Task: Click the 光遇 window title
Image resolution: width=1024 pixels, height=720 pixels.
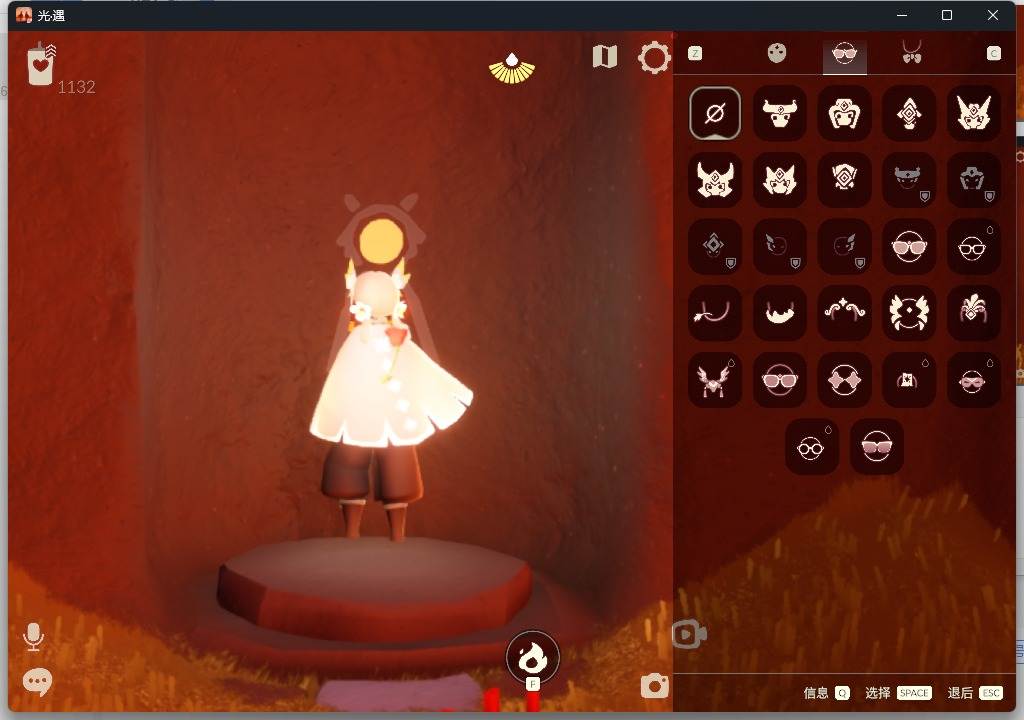Action: [51, 15]
